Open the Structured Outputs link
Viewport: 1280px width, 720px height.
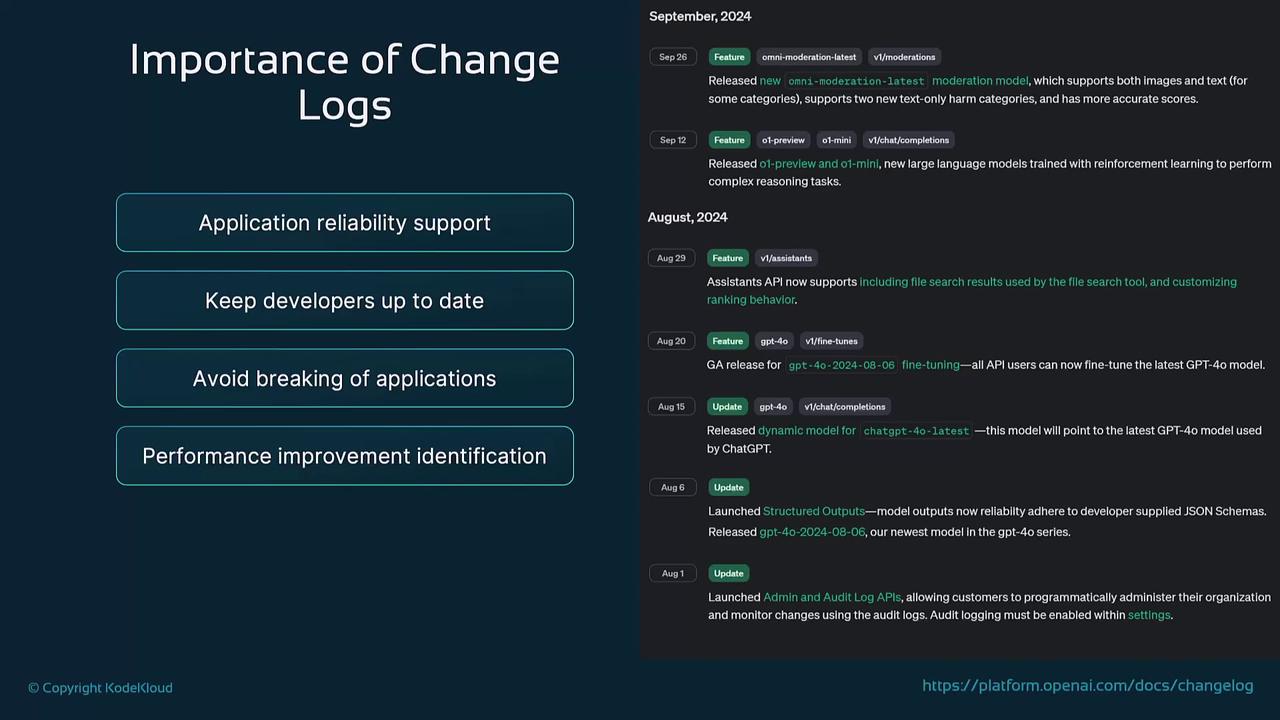point(813,511)
